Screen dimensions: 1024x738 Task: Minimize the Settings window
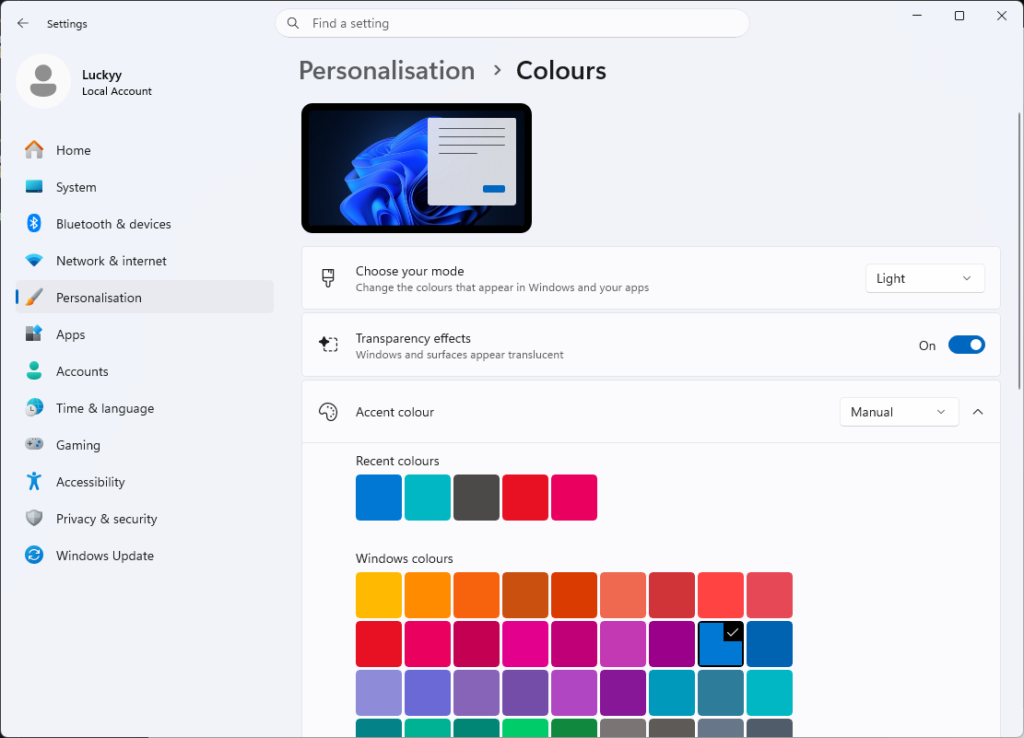pos(917,16)
